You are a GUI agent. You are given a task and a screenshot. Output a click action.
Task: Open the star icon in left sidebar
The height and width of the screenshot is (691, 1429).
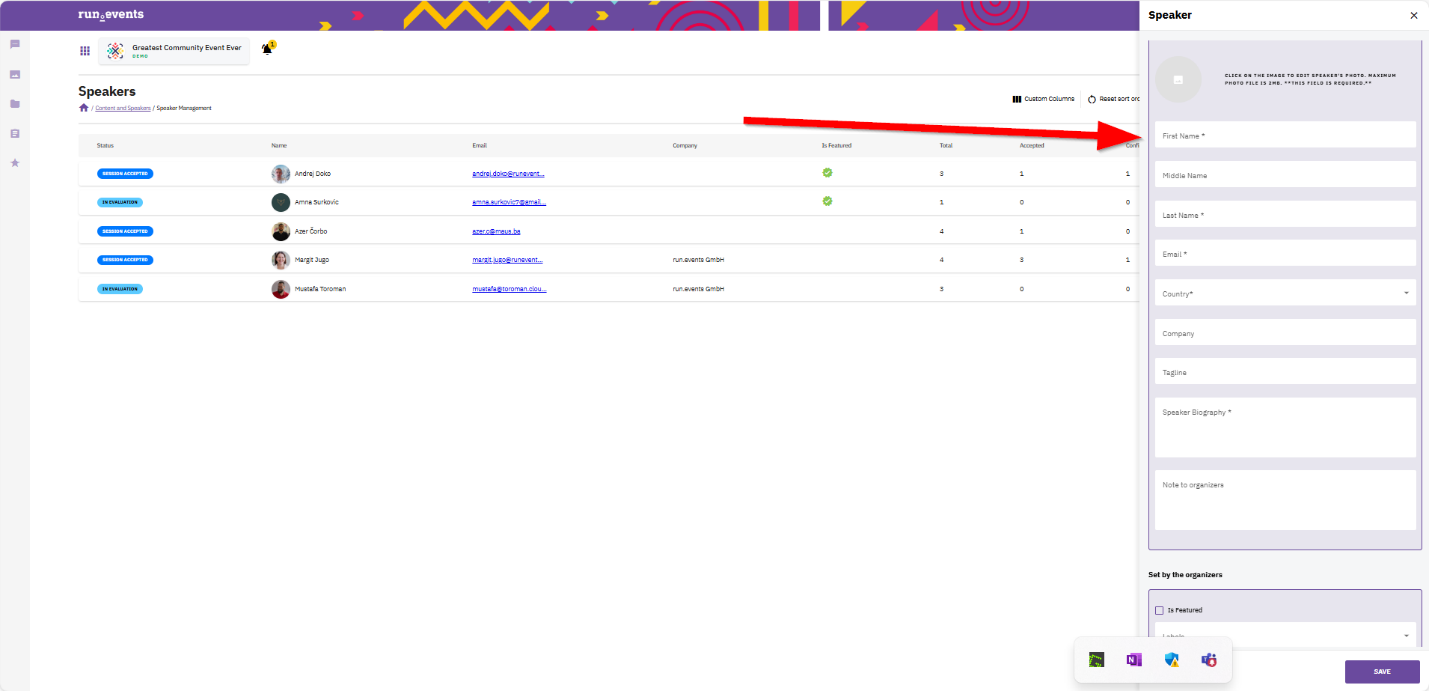[x=15, y=162]
